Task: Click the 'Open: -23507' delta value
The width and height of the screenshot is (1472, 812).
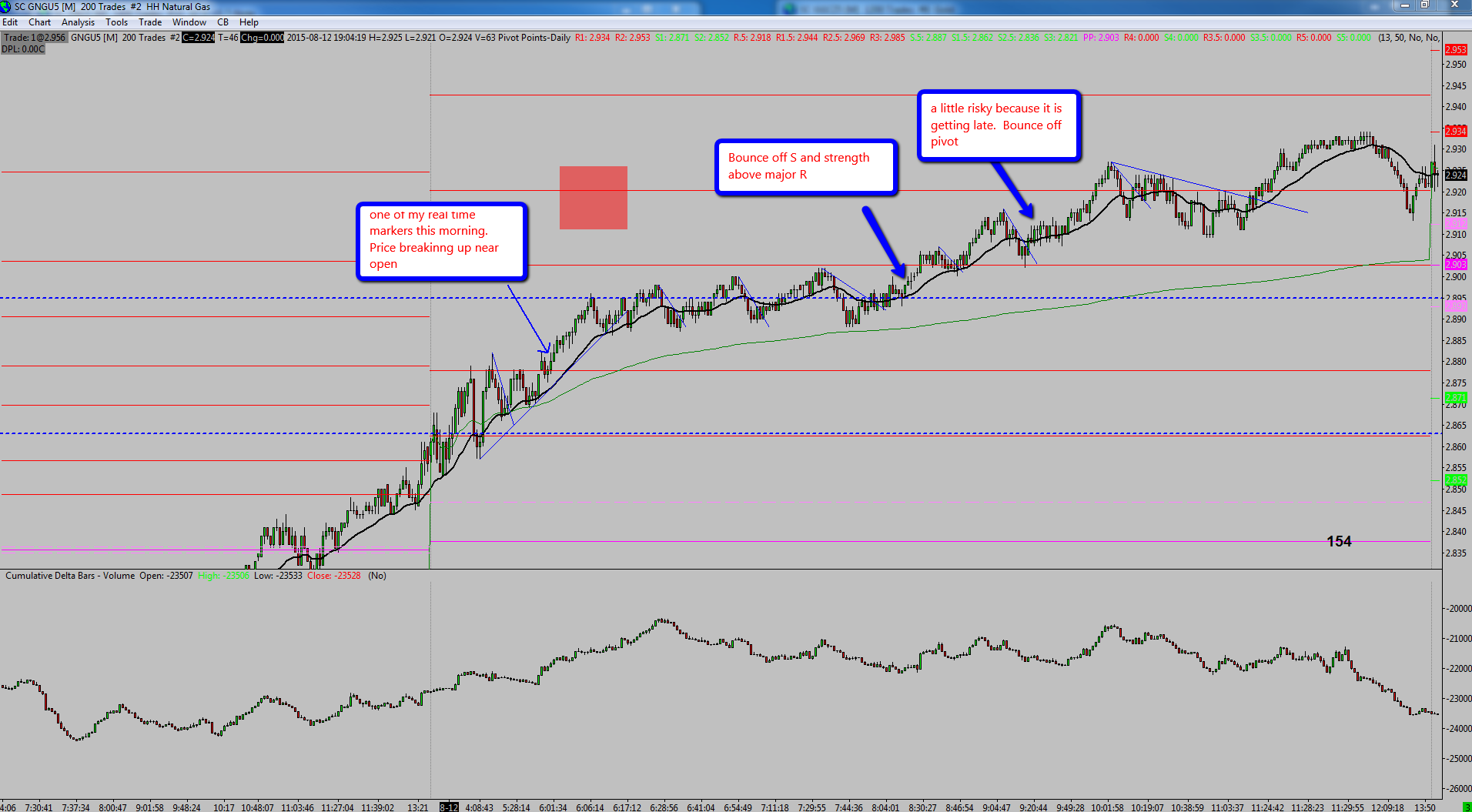Action: (x=166, y=576)
